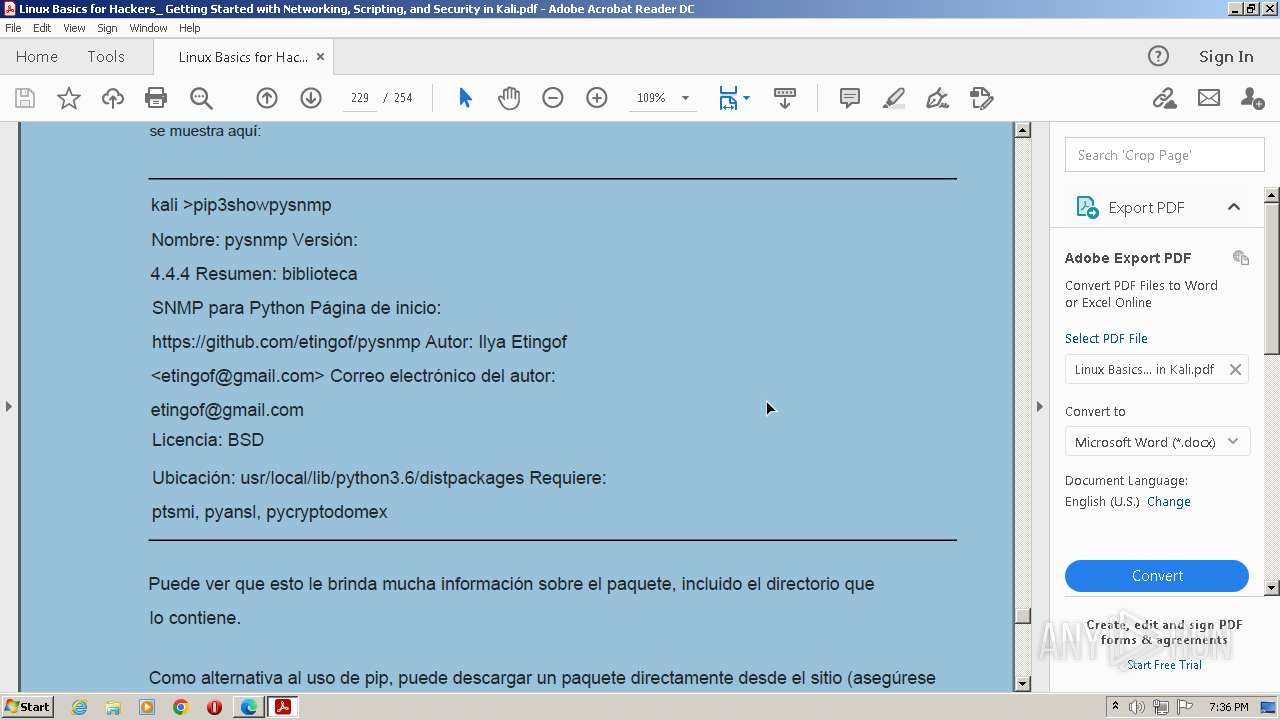The image size is (1280, 720).
Task: Click the document scroll down arrow
Action: 1022,684
